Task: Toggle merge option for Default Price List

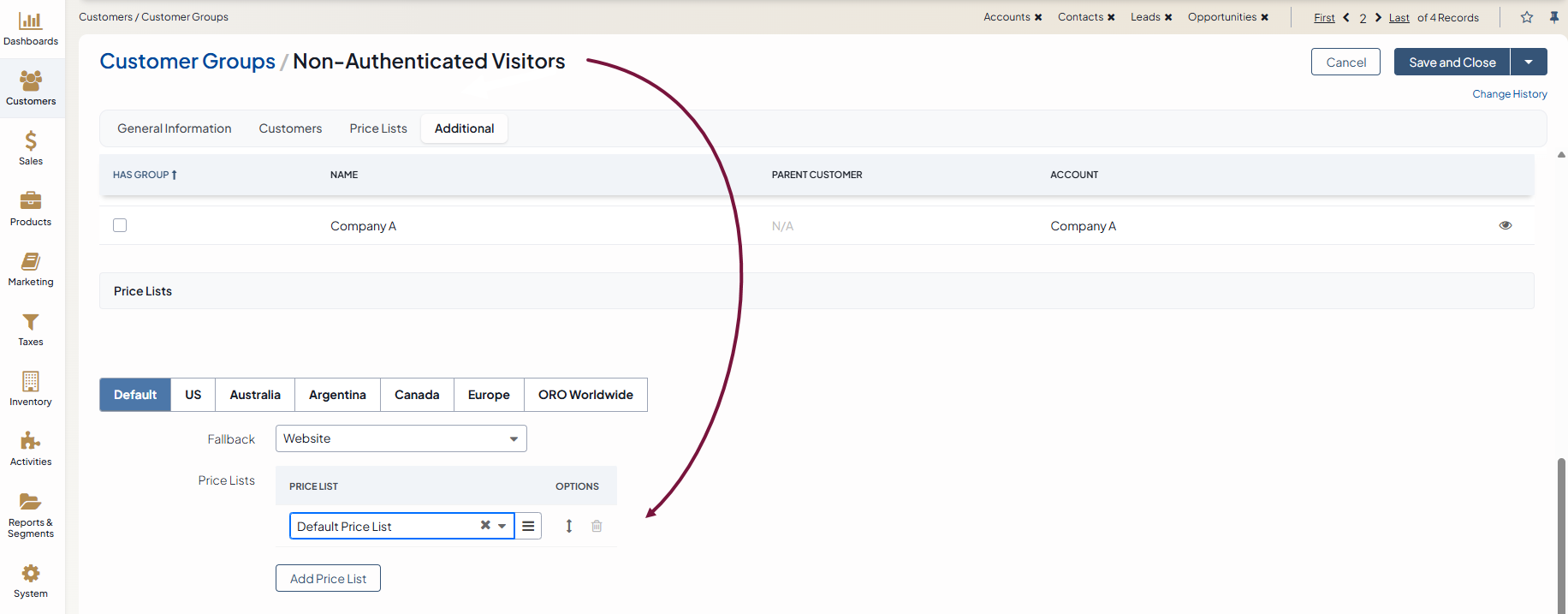Action: (528, 526)
